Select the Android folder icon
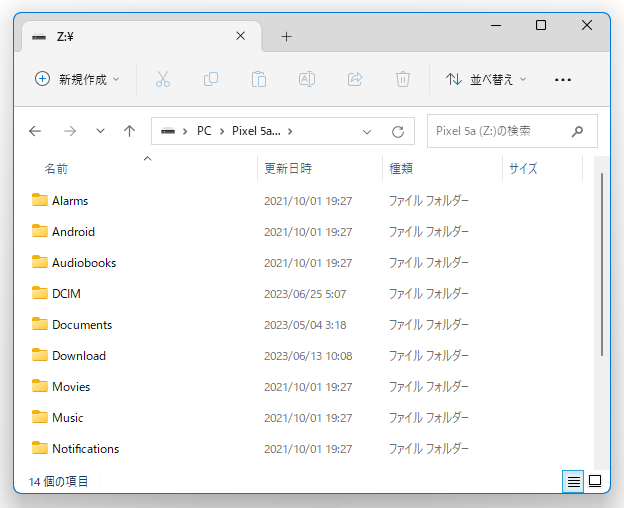624x508 pixels. [40, 231]
